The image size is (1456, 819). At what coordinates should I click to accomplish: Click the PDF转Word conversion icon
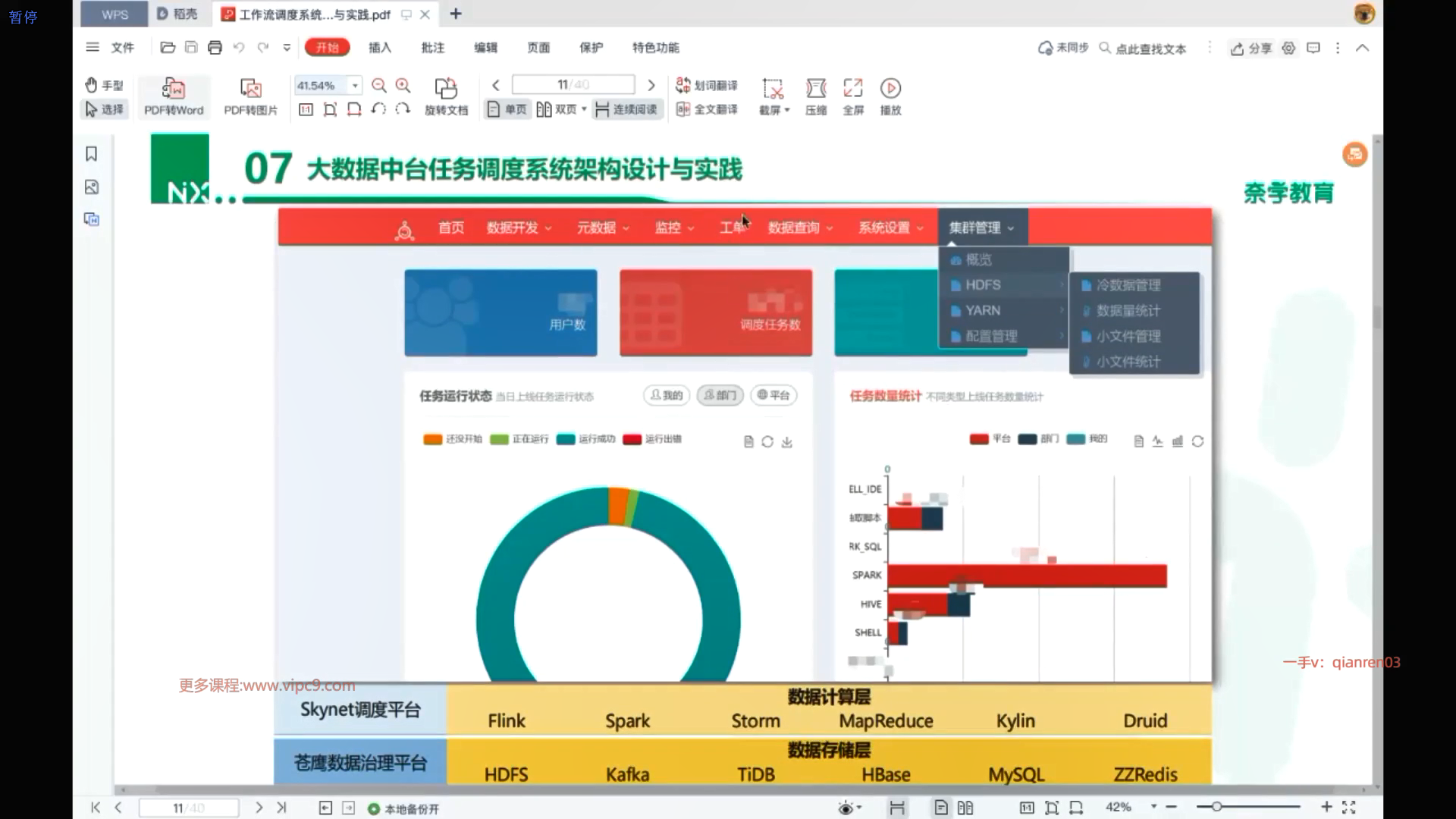(174, 89)
